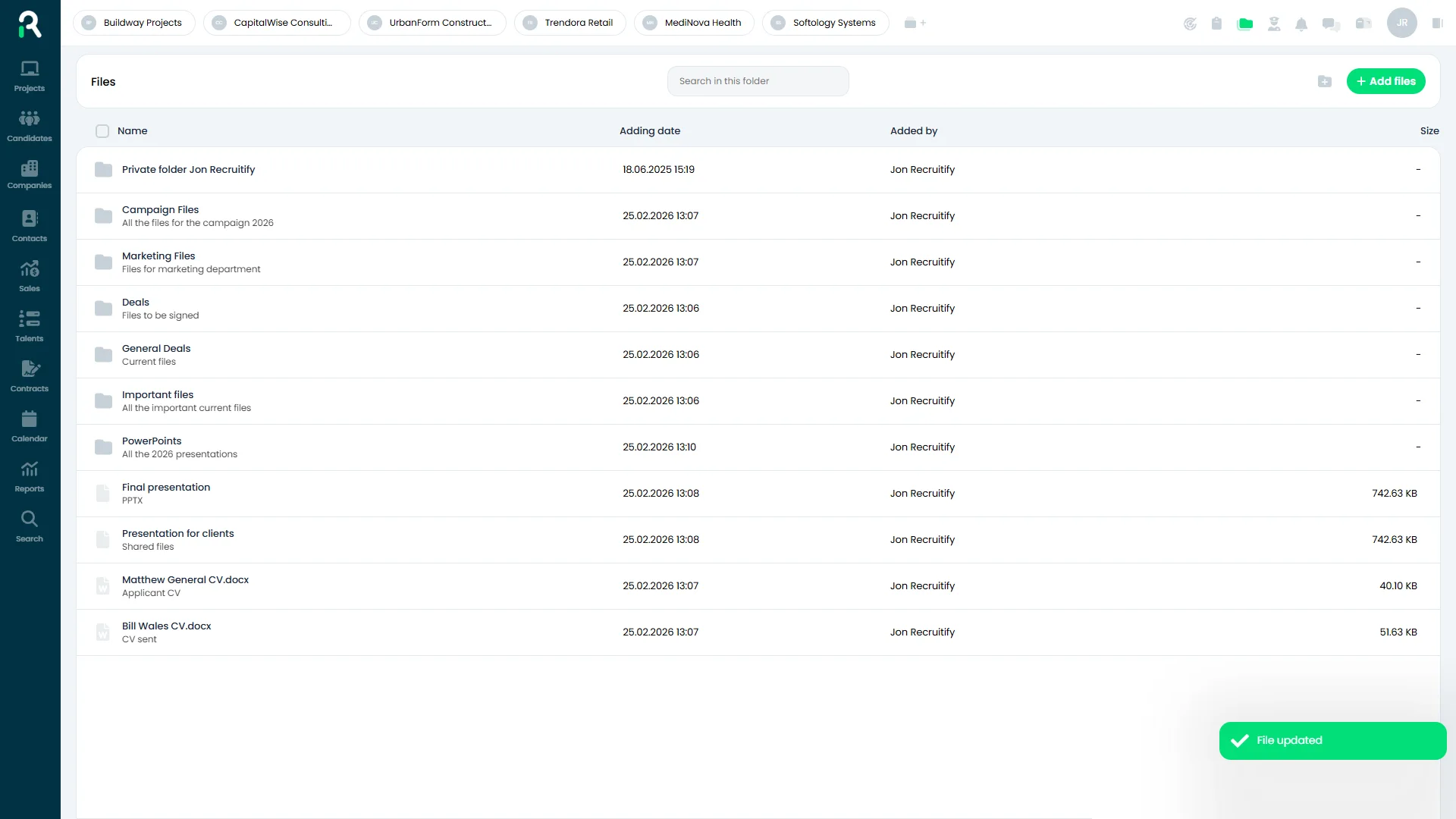Click the target goals icon in top bar

coord(1190,24)
